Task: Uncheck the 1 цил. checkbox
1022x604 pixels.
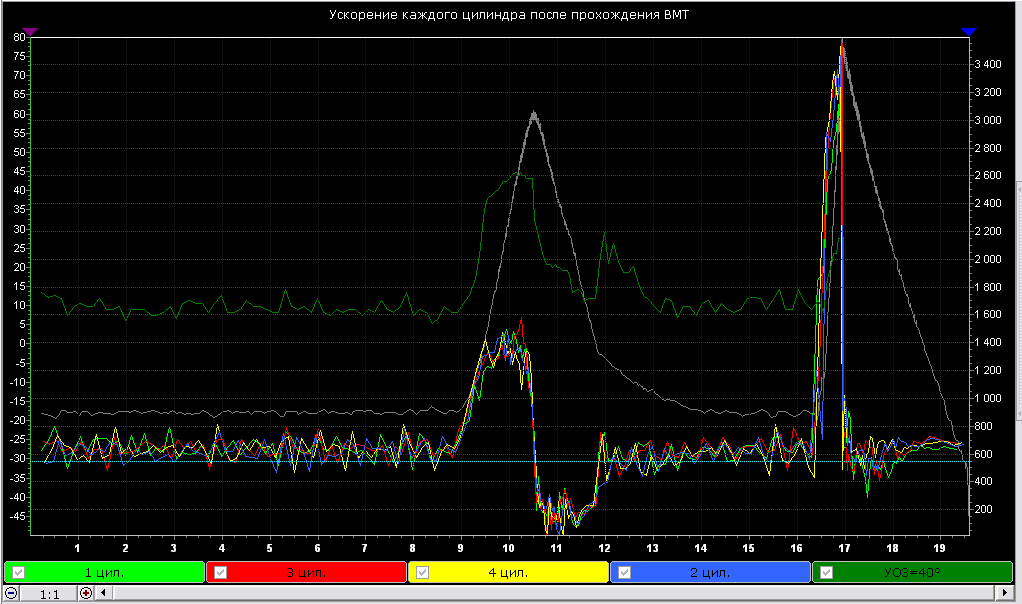Action: pos(19,572)
